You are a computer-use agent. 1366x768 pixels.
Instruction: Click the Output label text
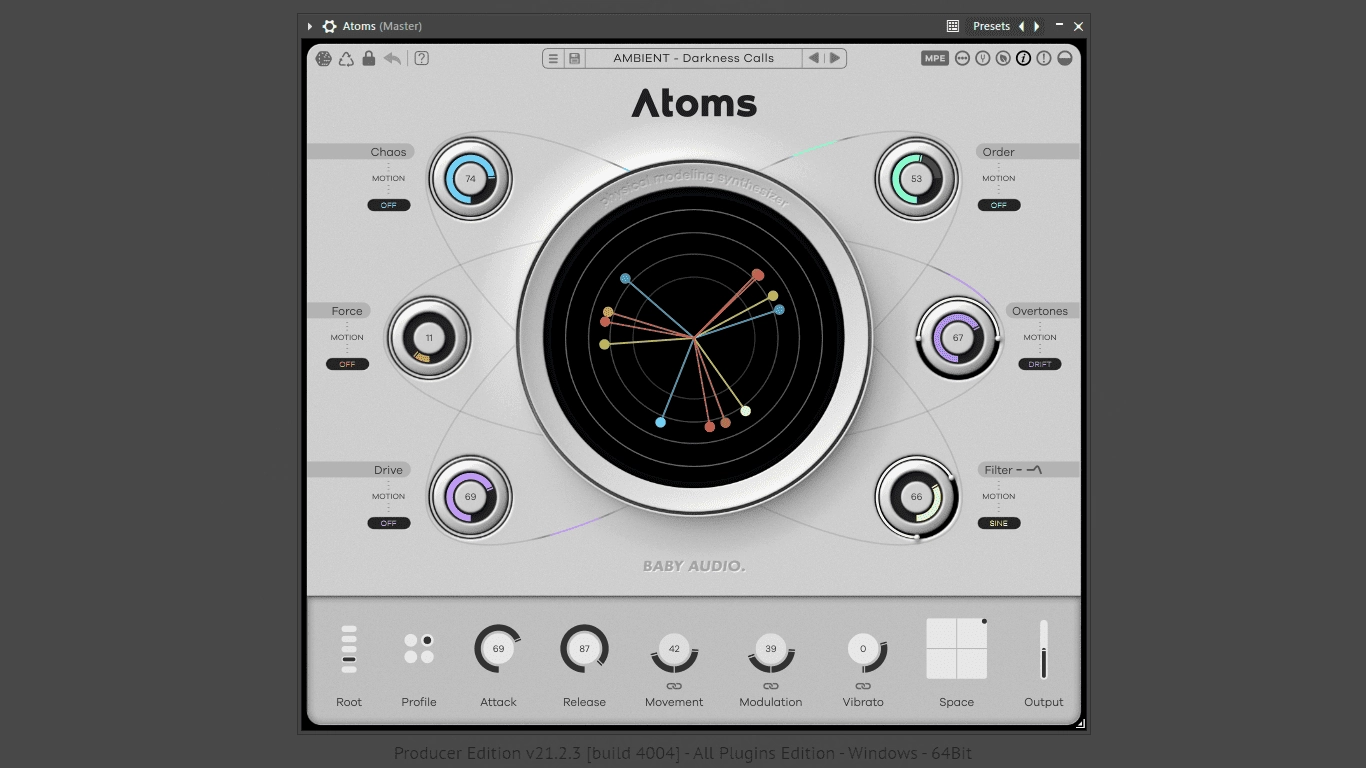1044,702
